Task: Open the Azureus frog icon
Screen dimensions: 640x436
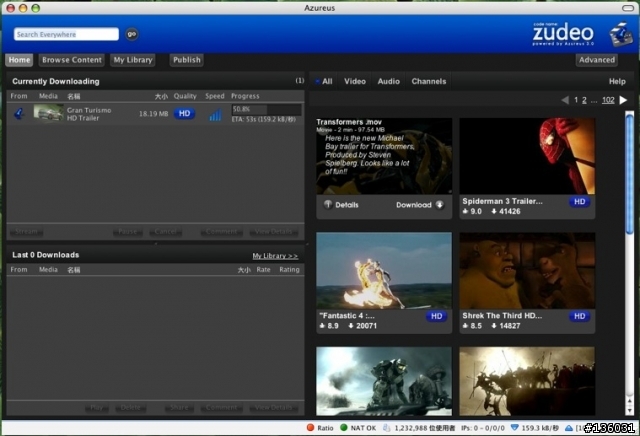Action: [x=620, y=34]
